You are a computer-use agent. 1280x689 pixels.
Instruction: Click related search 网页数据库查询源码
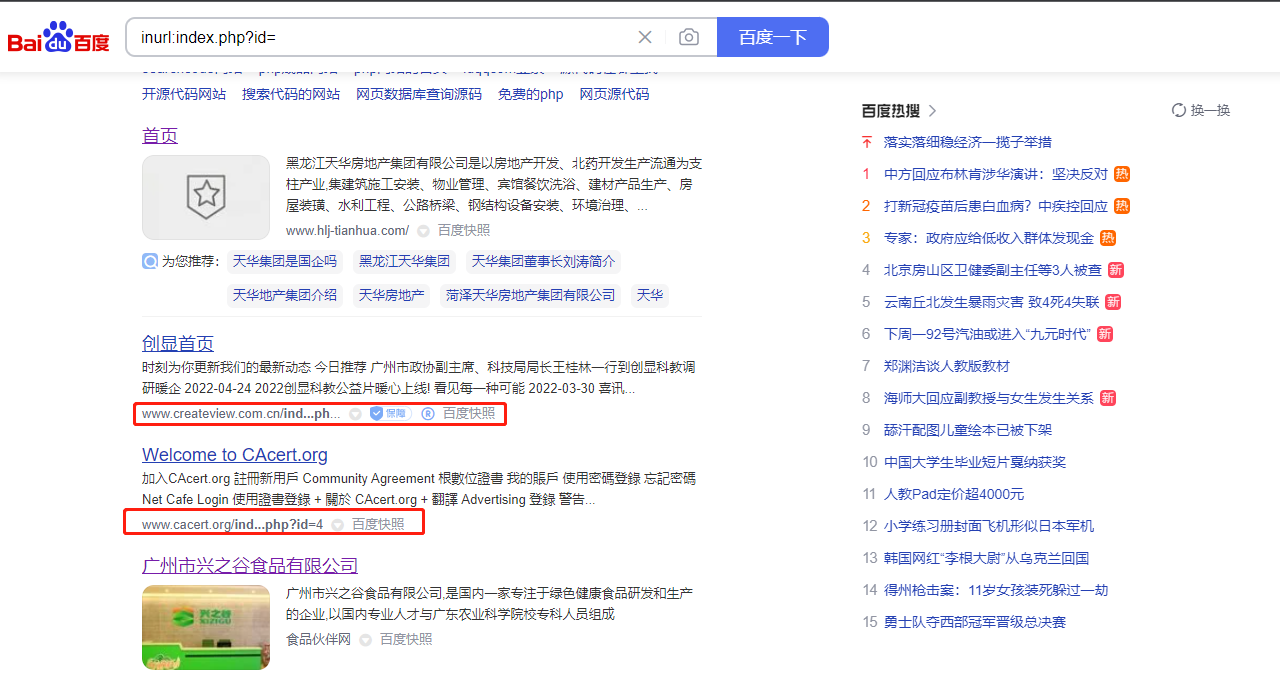pos(419,94)
